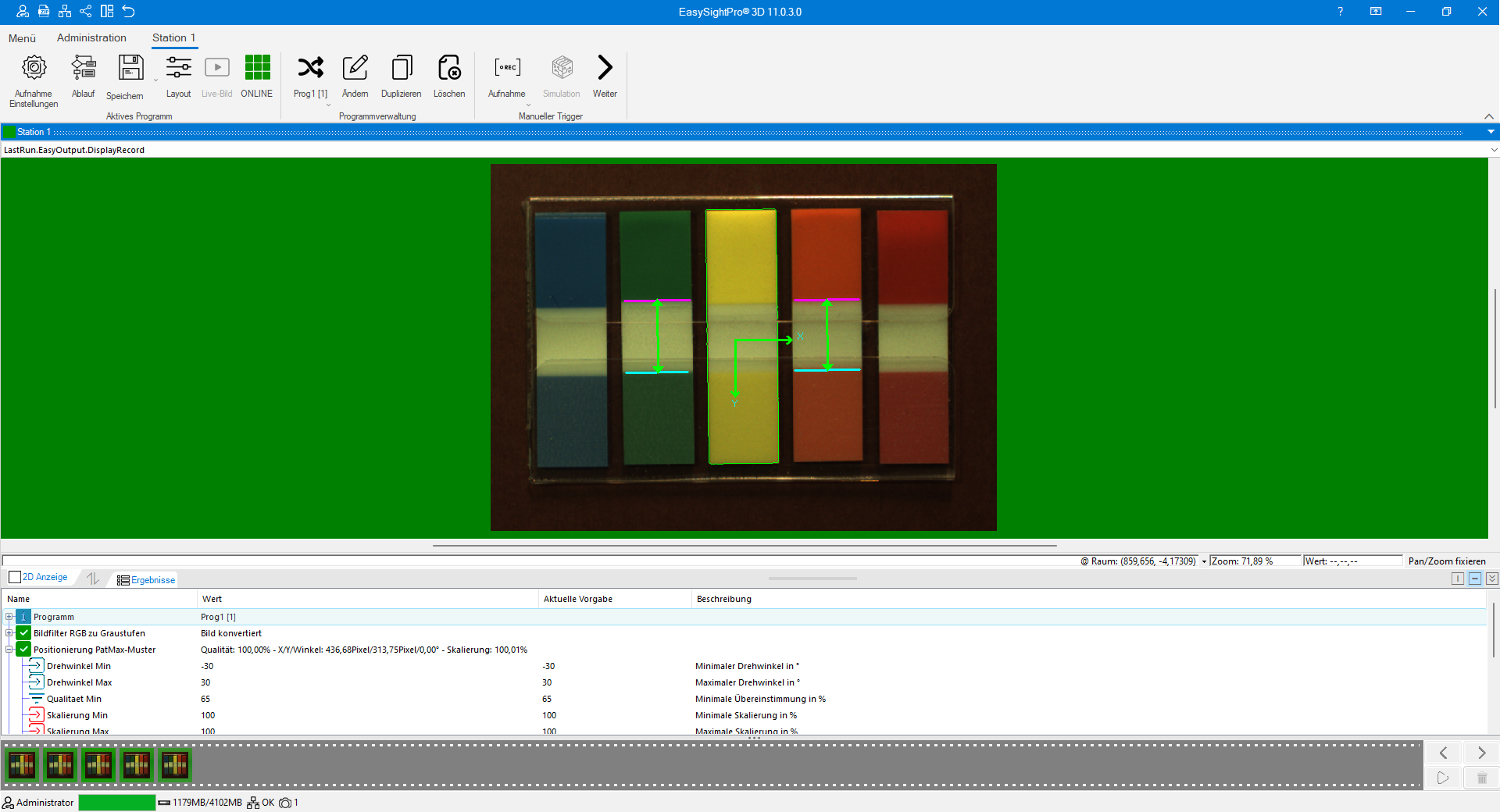Toggle Positionierung PatMax-Muster checkbox

pyautogui.click(x=24, y=650)
